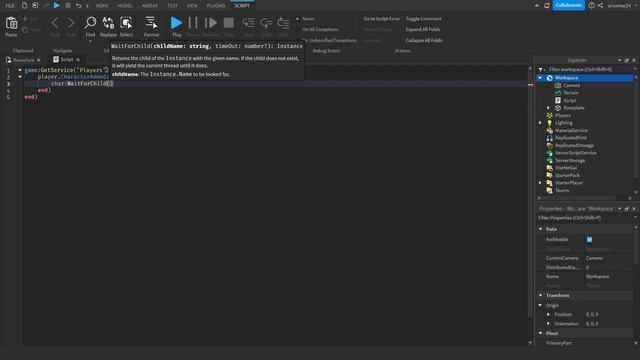
Task: Start playtest with large Play button
Action: 176,23
